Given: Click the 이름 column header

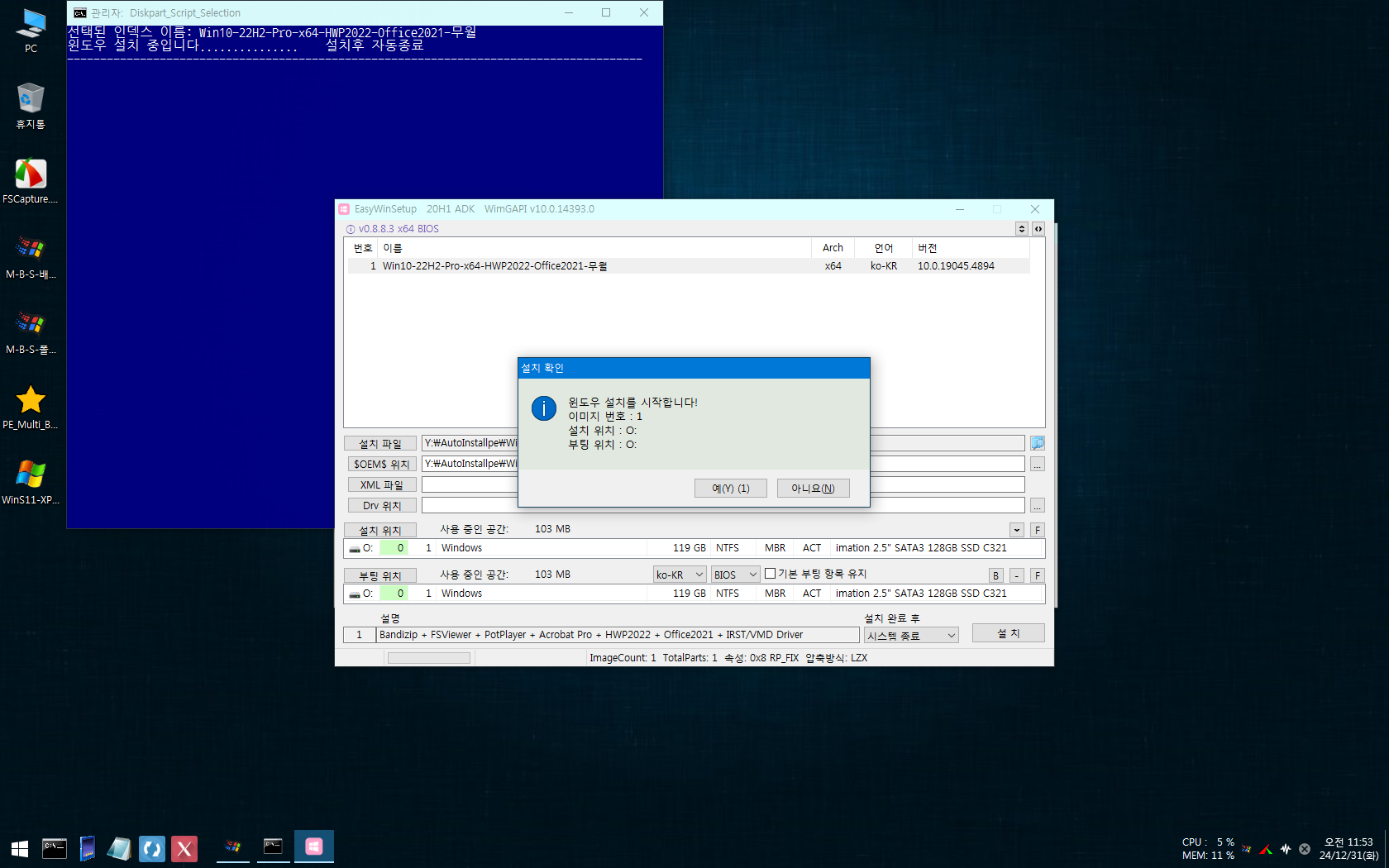Looking at the screenshot, I should 595,248.
